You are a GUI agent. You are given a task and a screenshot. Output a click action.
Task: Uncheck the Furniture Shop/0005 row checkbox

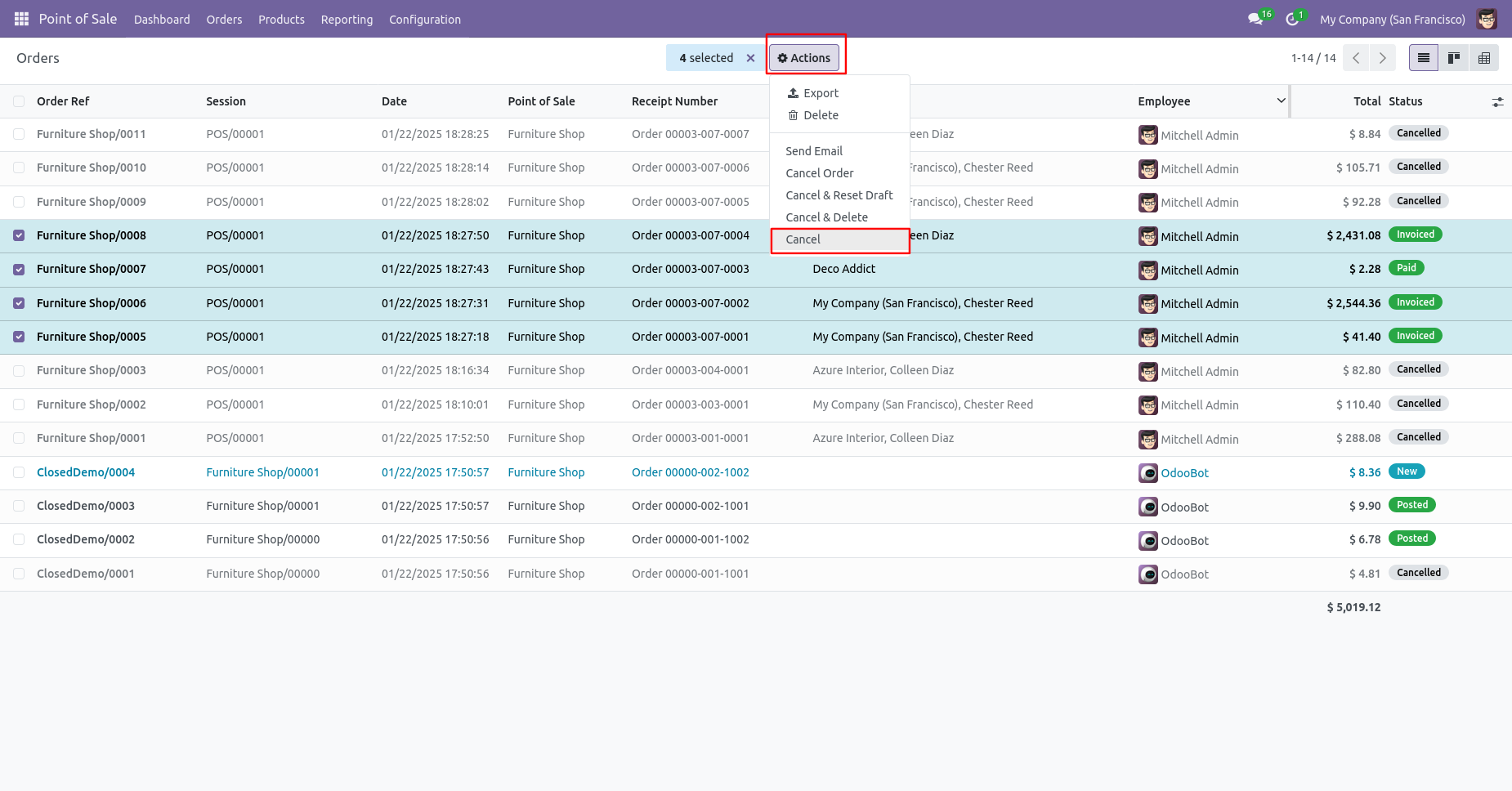pos(19,337)
